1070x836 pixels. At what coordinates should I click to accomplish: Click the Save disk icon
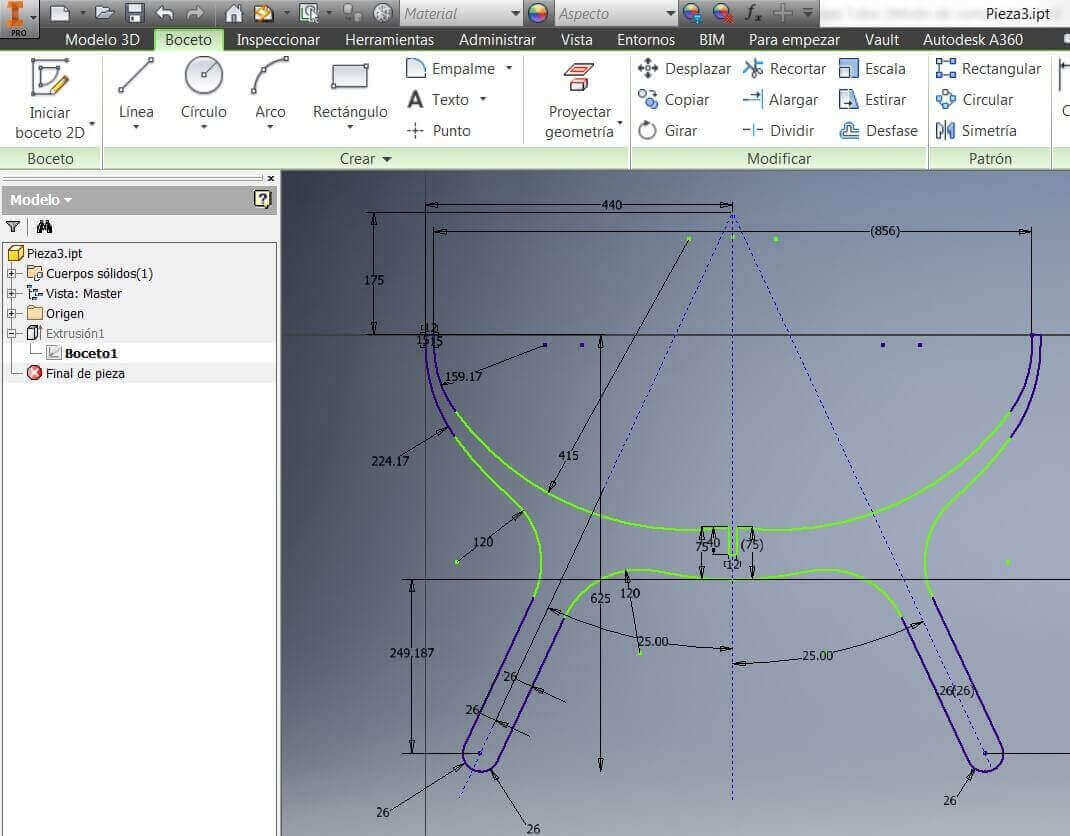[x=134, y=13]
